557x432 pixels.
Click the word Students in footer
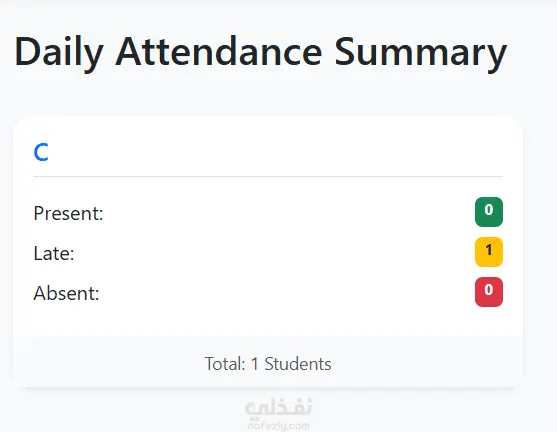298,364
